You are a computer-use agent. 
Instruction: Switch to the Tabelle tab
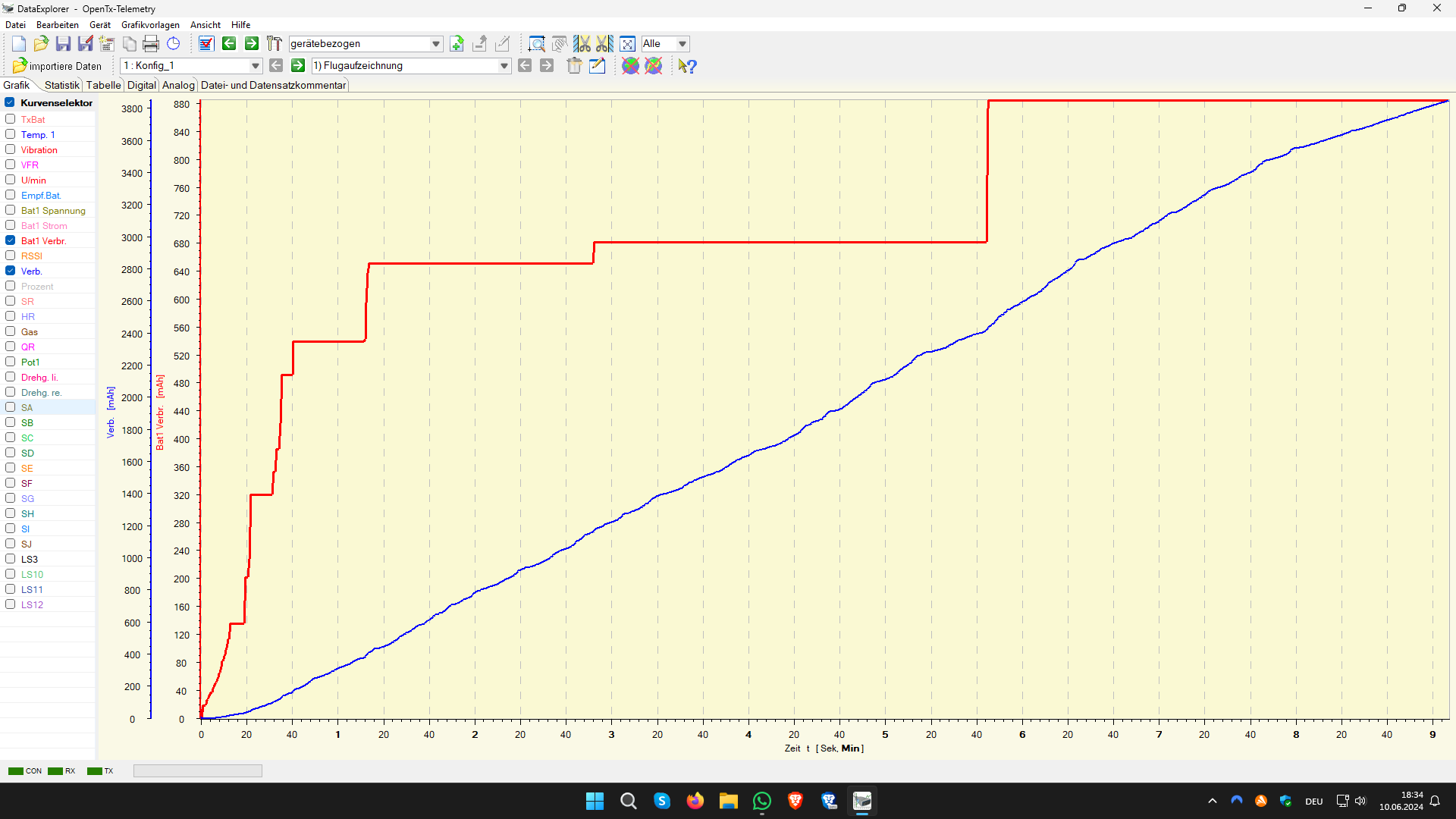[x=103, y=85]
